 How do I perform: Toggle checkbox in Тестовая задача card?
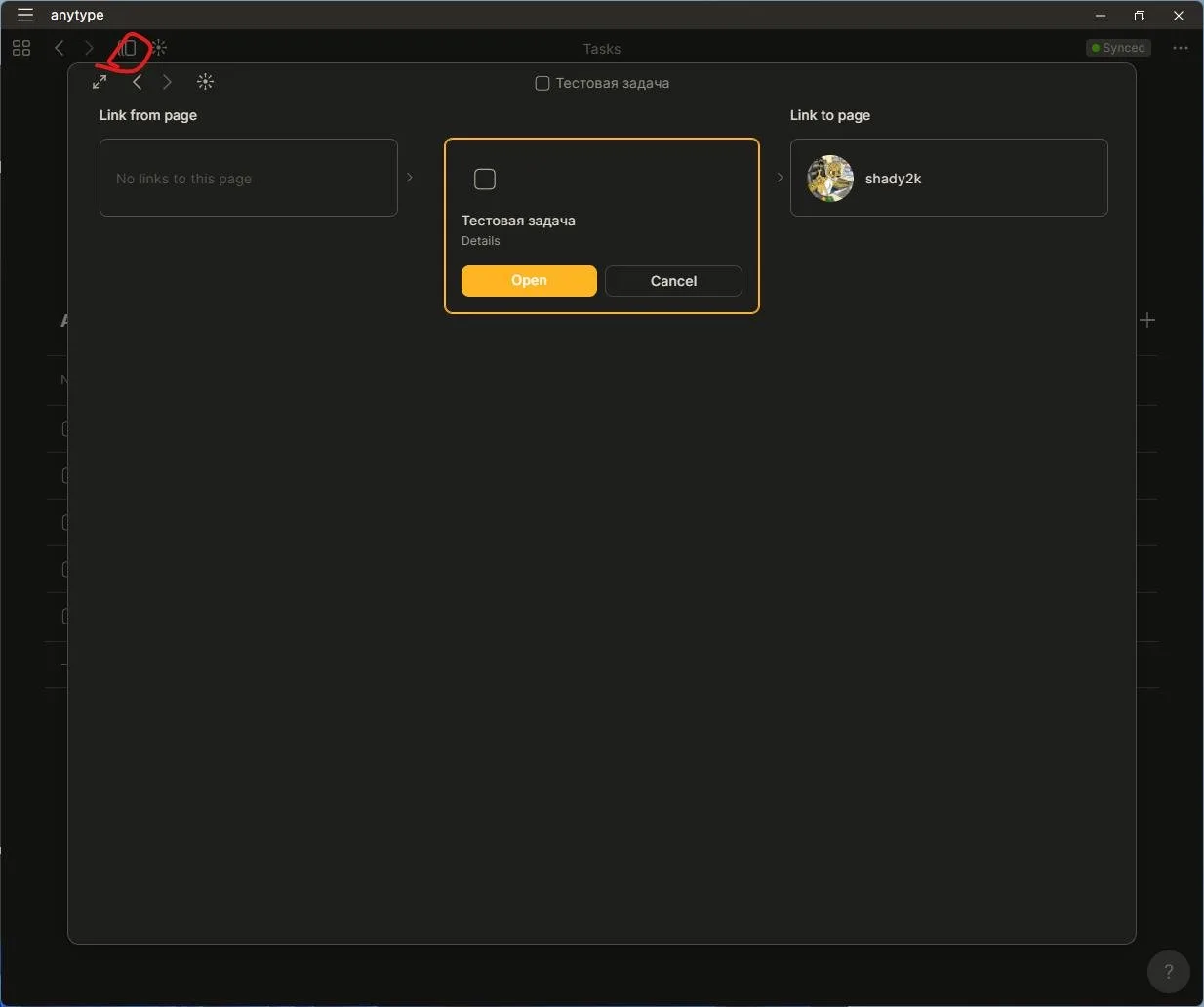(485, 179)
